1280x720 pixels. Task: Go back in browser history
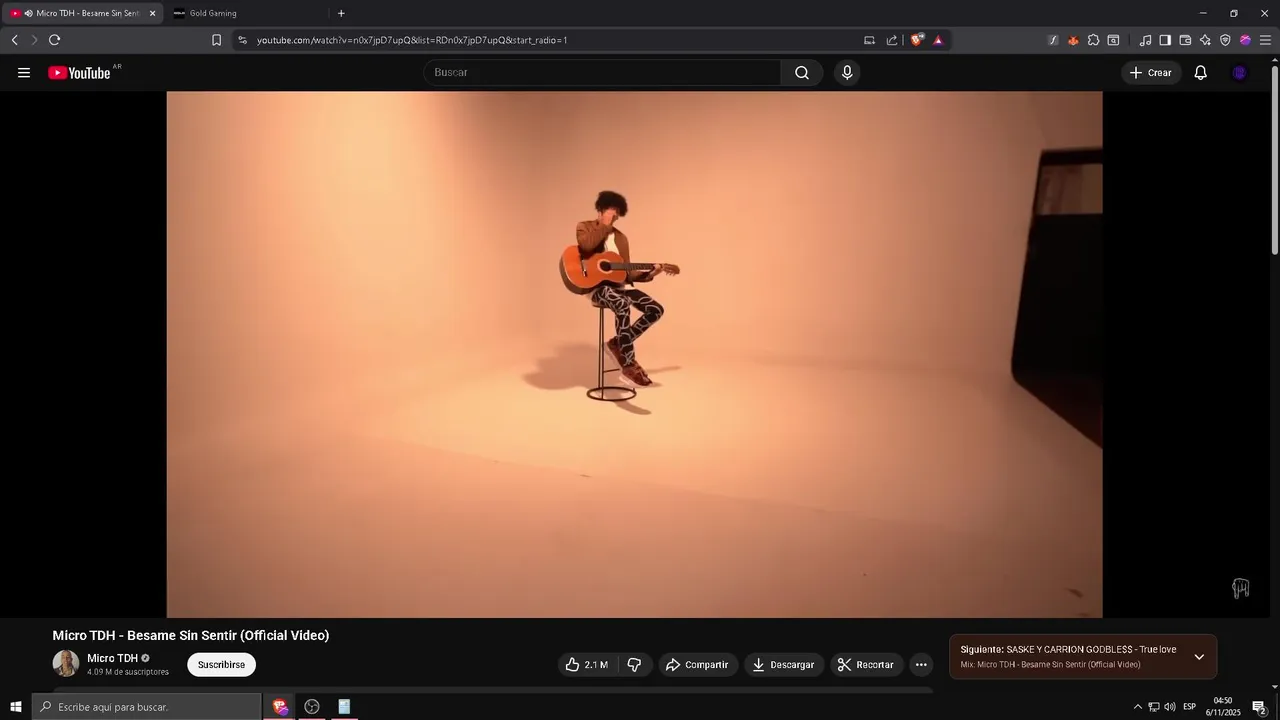coord(14,40)
